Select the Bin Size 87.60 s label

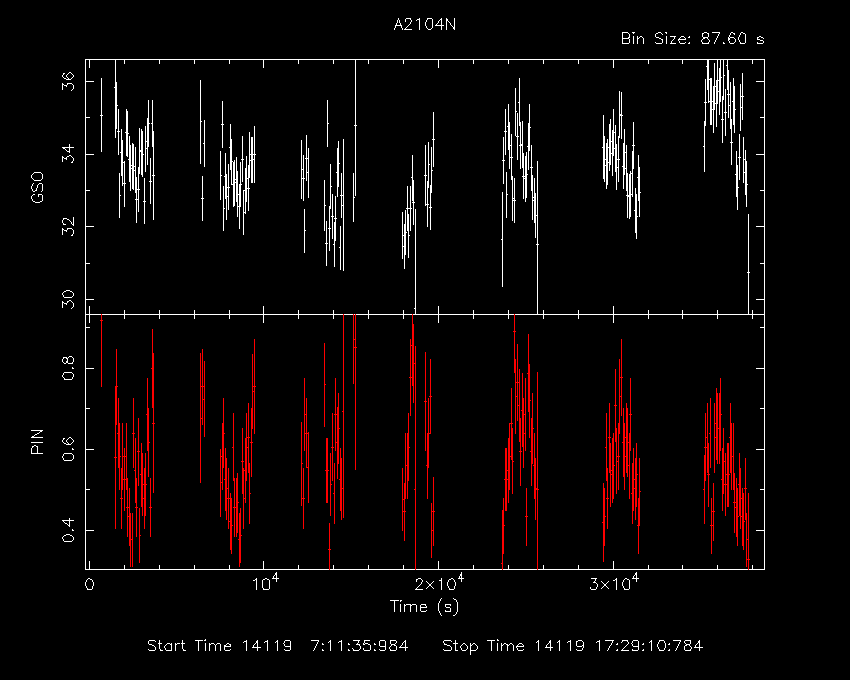692,39
